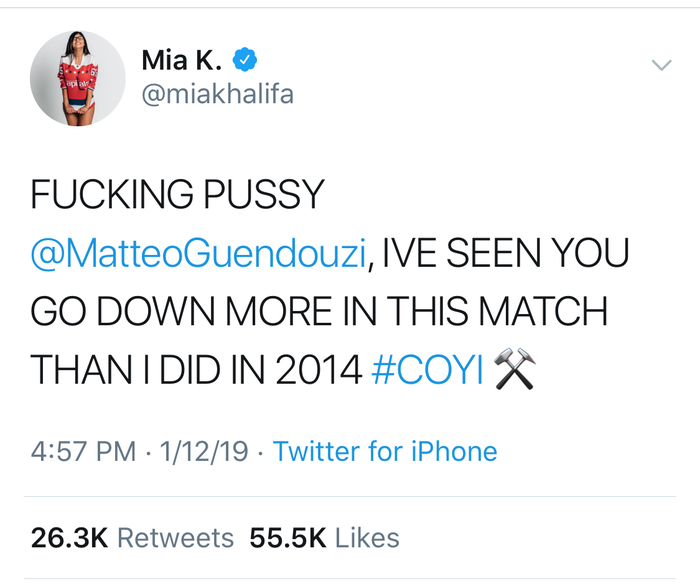The width and height of the screenshot is (700, 584).
Task: Open the @miakhalifa handle link
Action: coord(217,96)
